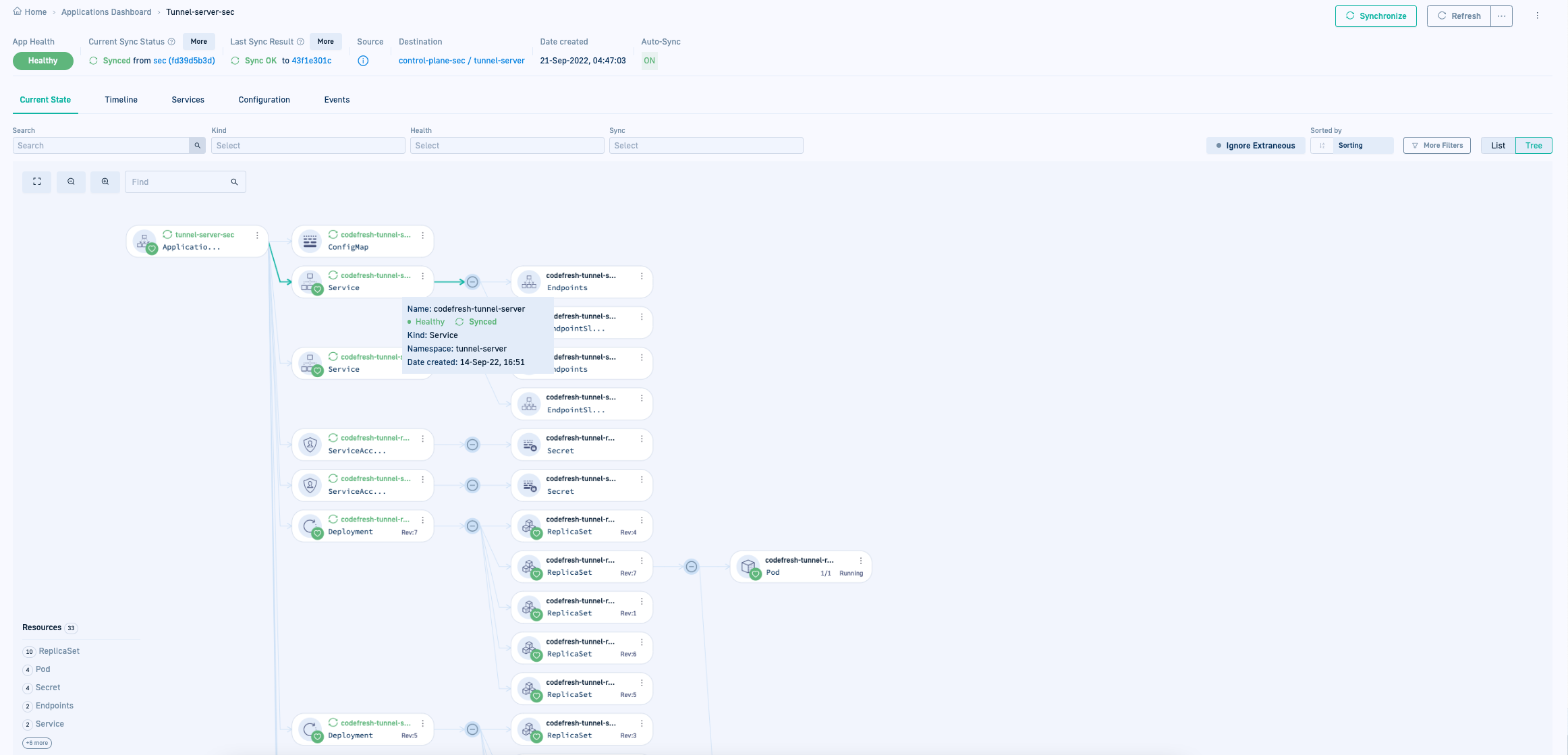Image resolution: width=1568 pixels, height=755 pixels.
Task: Switch to the Events tab
Action: (337, 100)
